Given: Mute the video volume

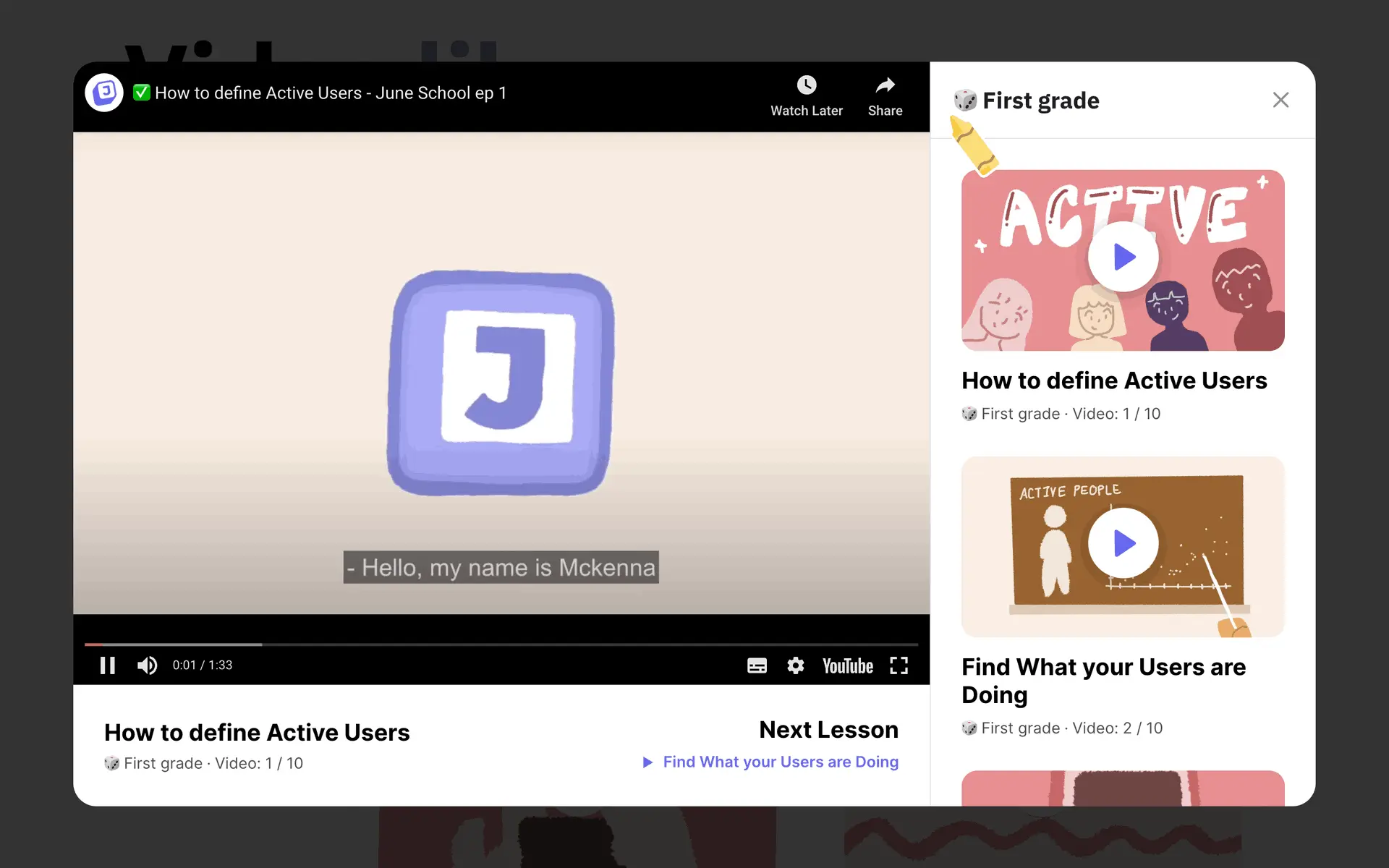Looking at the screenshot, I should [x=147, y=665].
